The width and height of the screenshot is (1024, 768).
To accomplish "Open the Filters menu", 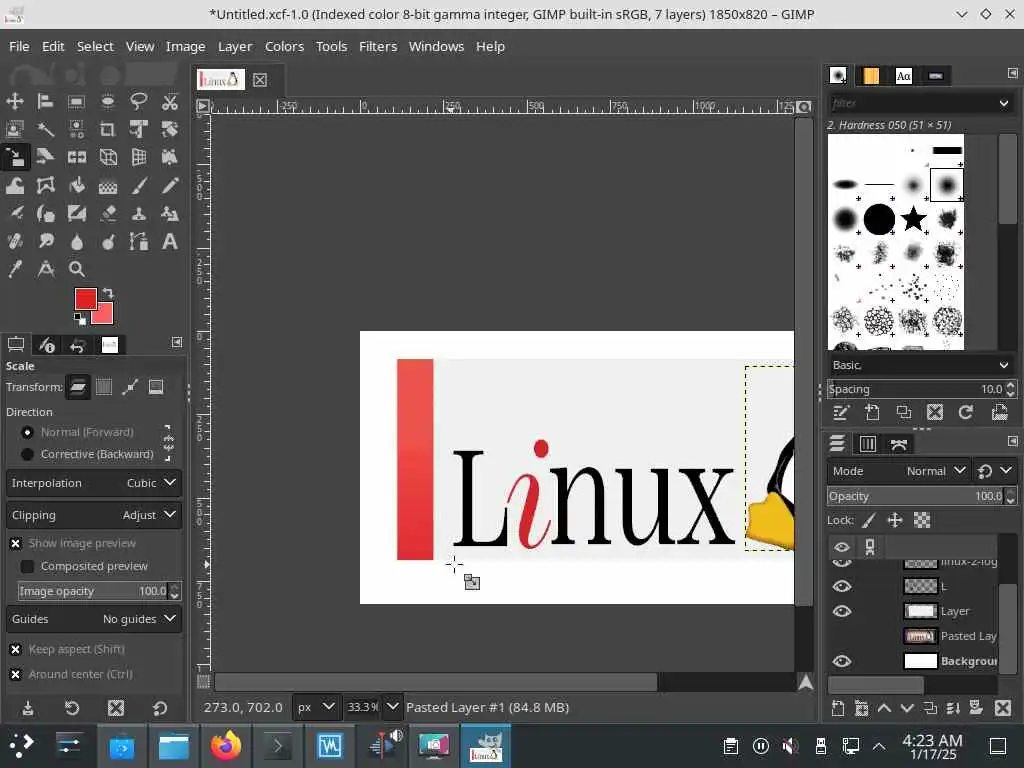I will pyautogui.click(x=377, y=46).
